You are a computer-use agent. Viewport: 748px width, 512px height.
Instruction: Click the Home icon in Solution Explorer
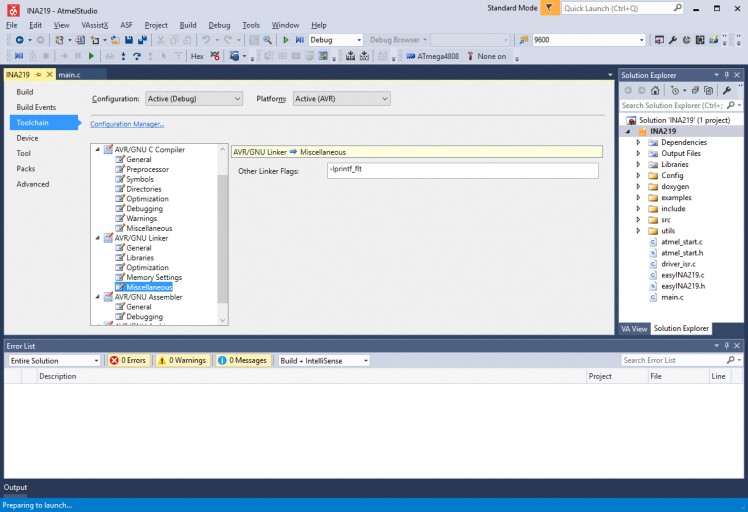[x=655, y=90]
